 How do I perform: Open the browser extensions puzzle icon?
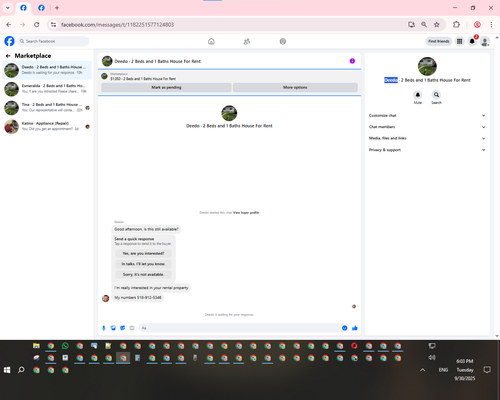pos(456,24)
